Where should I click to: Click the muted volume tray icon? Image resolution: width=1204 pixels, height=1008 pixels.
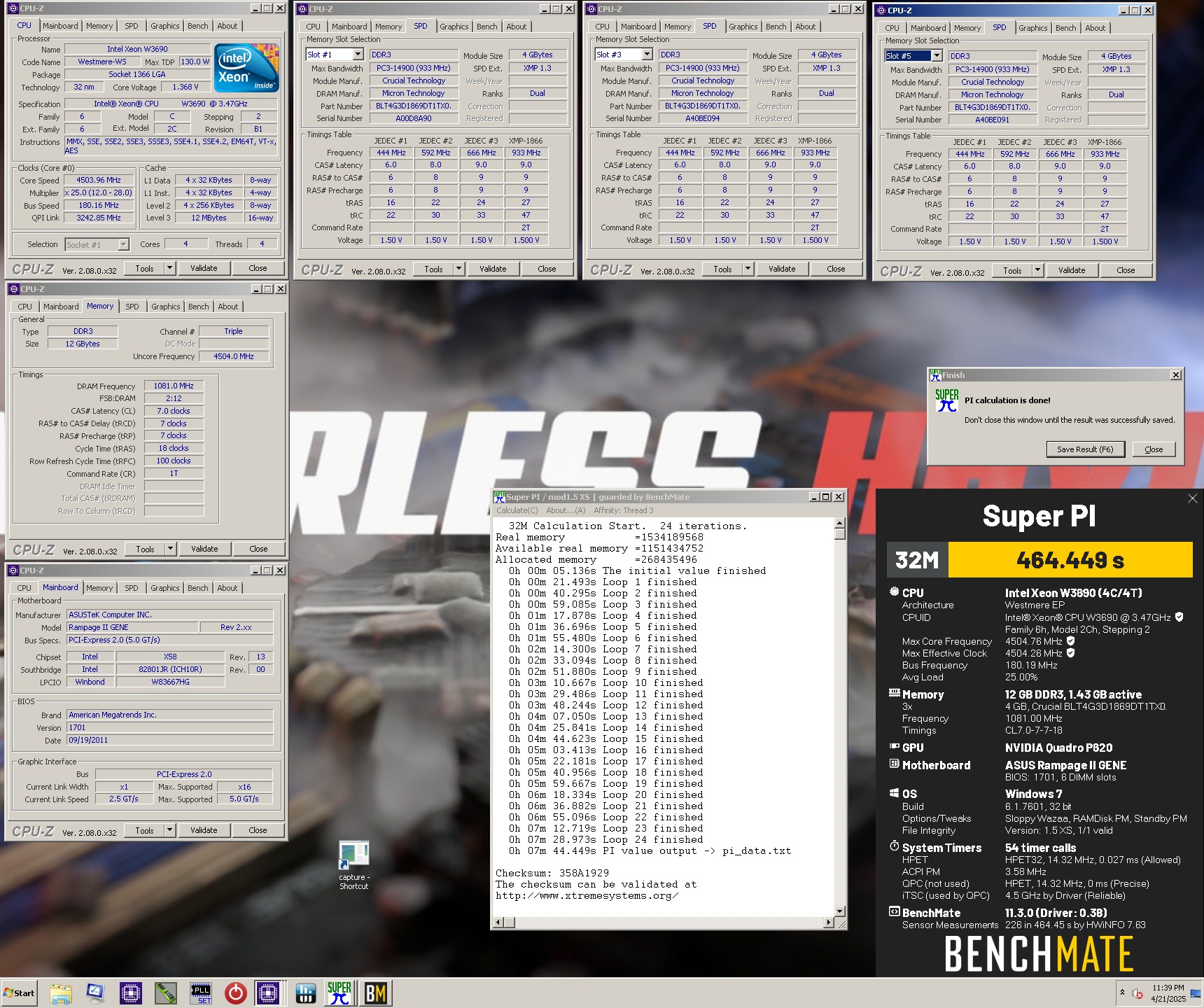coord(1137,993)
